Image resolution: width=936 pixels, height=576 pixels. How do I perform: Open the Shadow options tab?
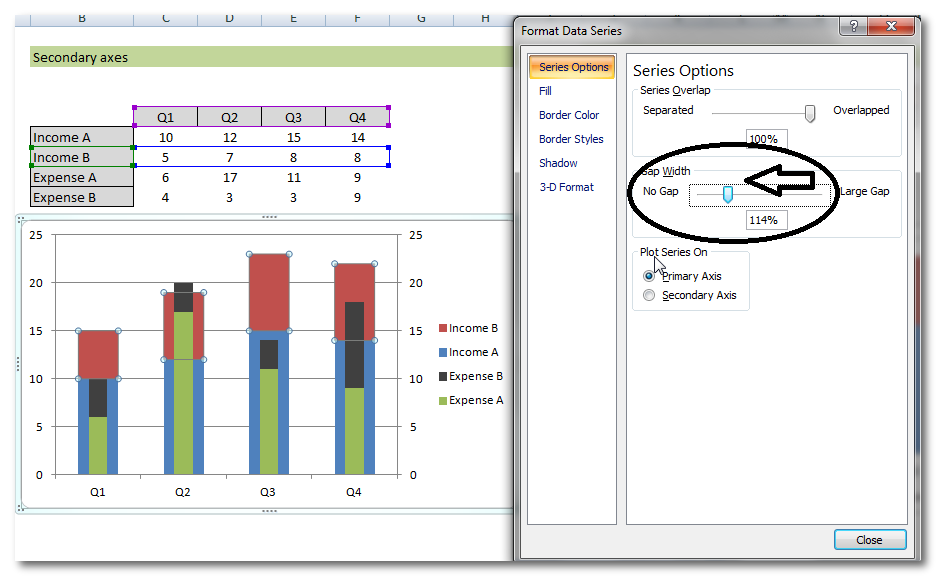tap(558, 163)
